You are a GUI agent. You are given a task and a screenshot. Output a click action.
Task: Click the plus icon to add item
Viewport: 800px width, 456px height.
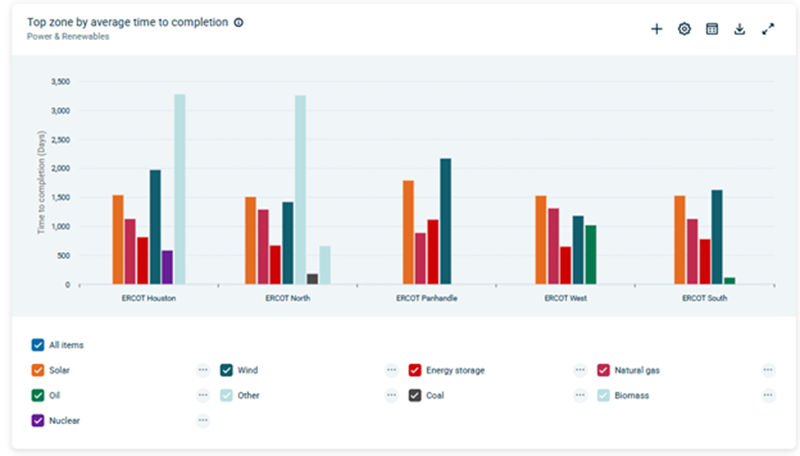656,29
